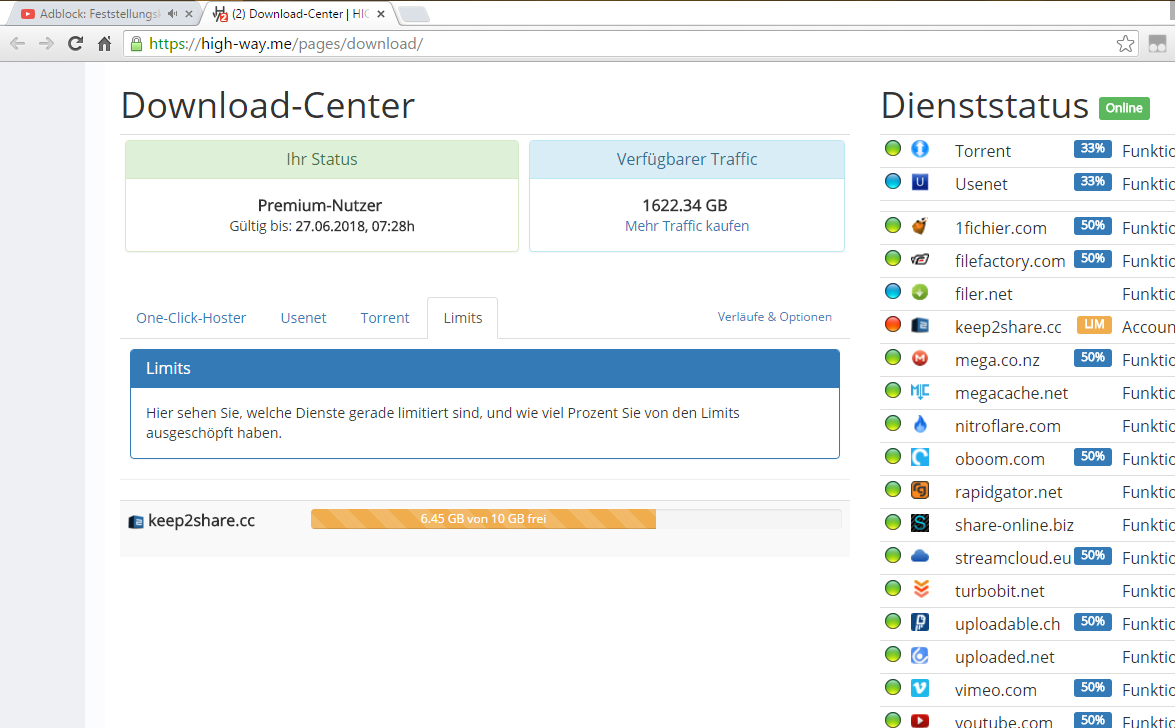Bookmark this page with the star icon
Viewport: 1175px width, 728px height.
coord(1125,43)
